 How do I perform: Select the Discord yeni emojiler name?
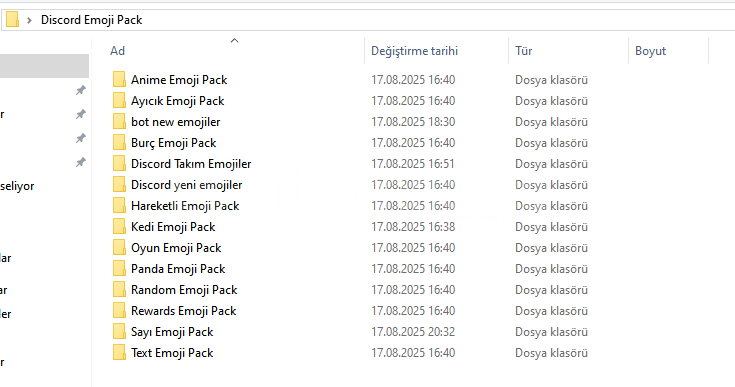pos(187,185)
